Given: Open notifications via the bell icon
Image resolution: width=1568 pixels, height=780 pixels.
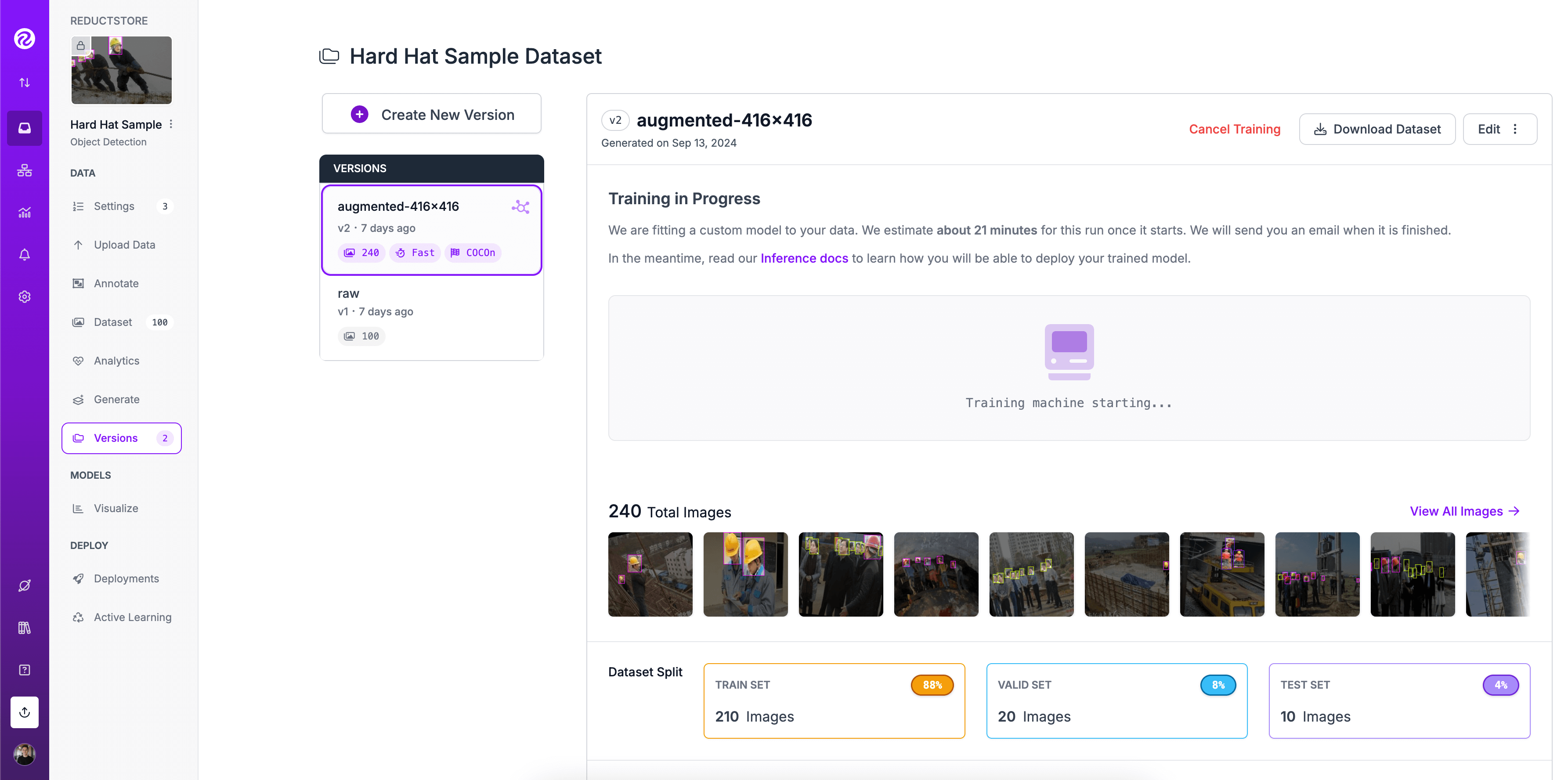Looking at the screenshot, I should pyautogui.click(x=24, y=254).
